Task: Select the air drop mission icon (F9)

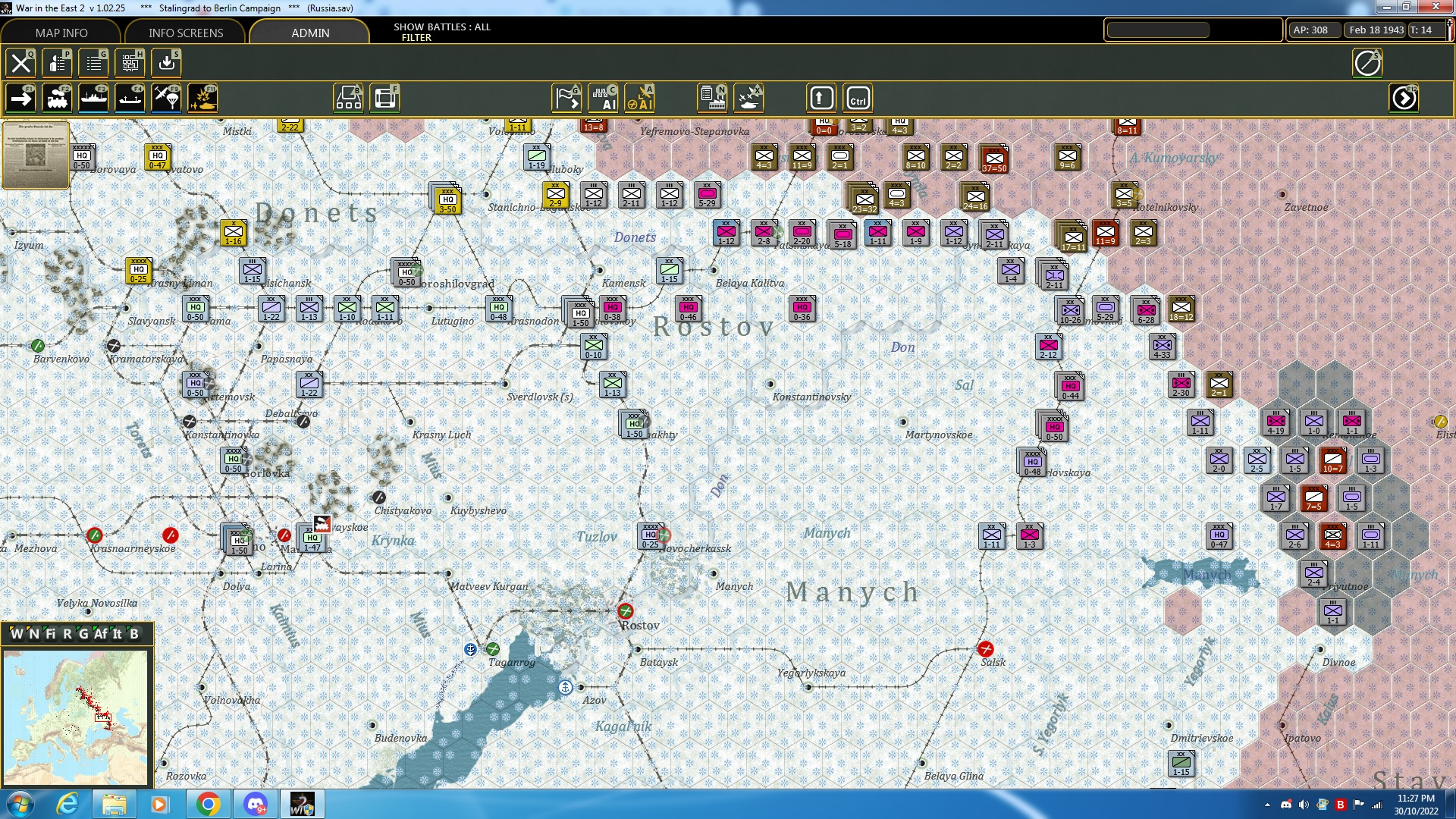Action: (166, 97)
